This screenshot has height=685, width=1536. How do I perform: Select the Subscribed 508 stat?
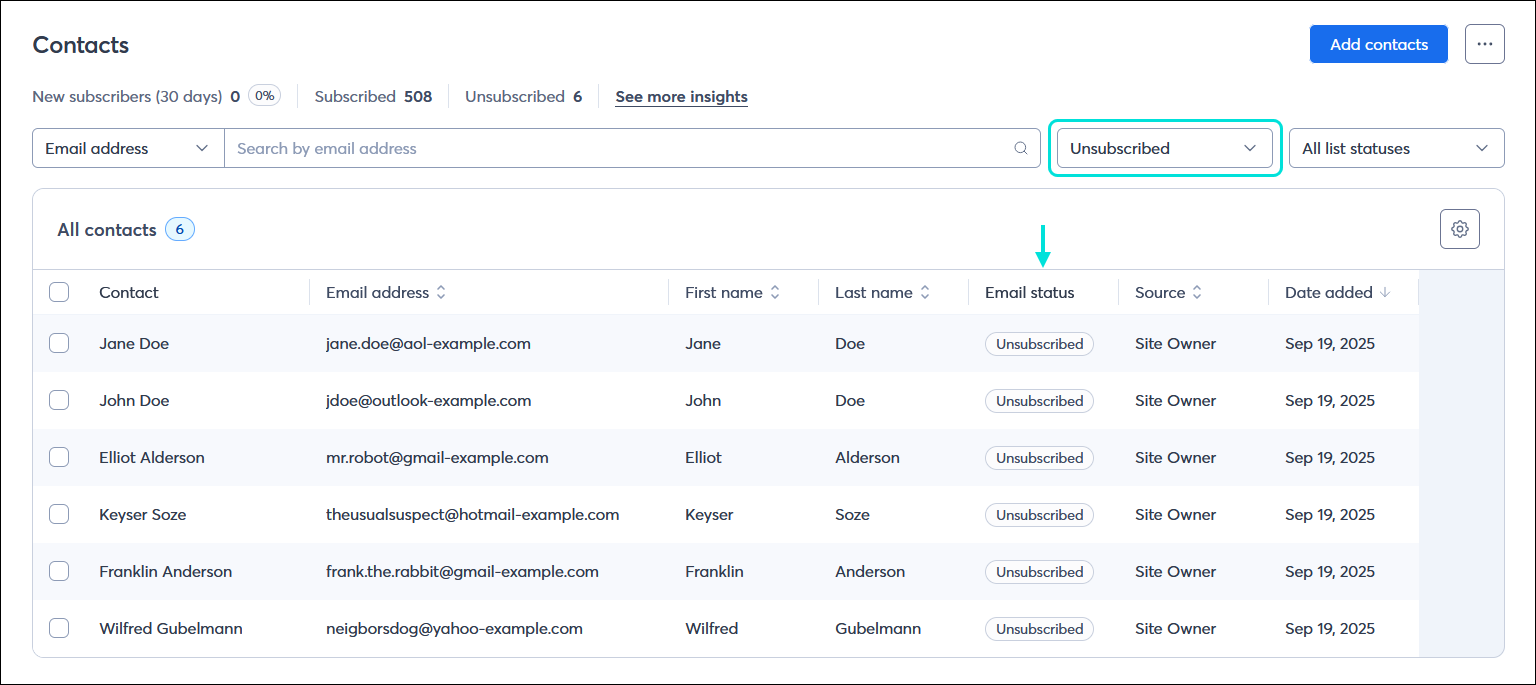click(373, 96)
